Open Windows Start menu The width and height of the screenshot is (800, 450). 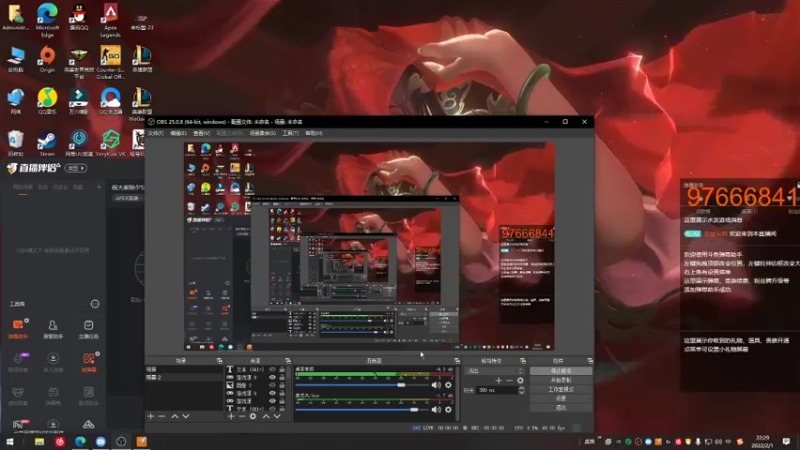point(9,442)
